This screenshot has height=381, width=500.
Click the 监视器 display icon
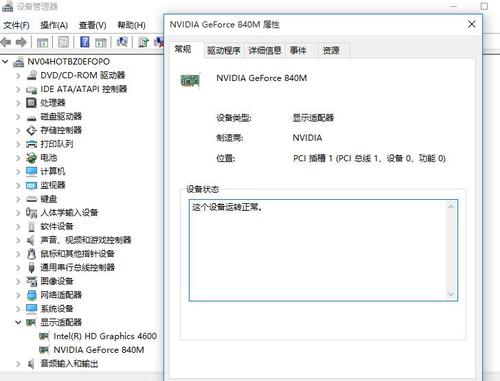32,185
